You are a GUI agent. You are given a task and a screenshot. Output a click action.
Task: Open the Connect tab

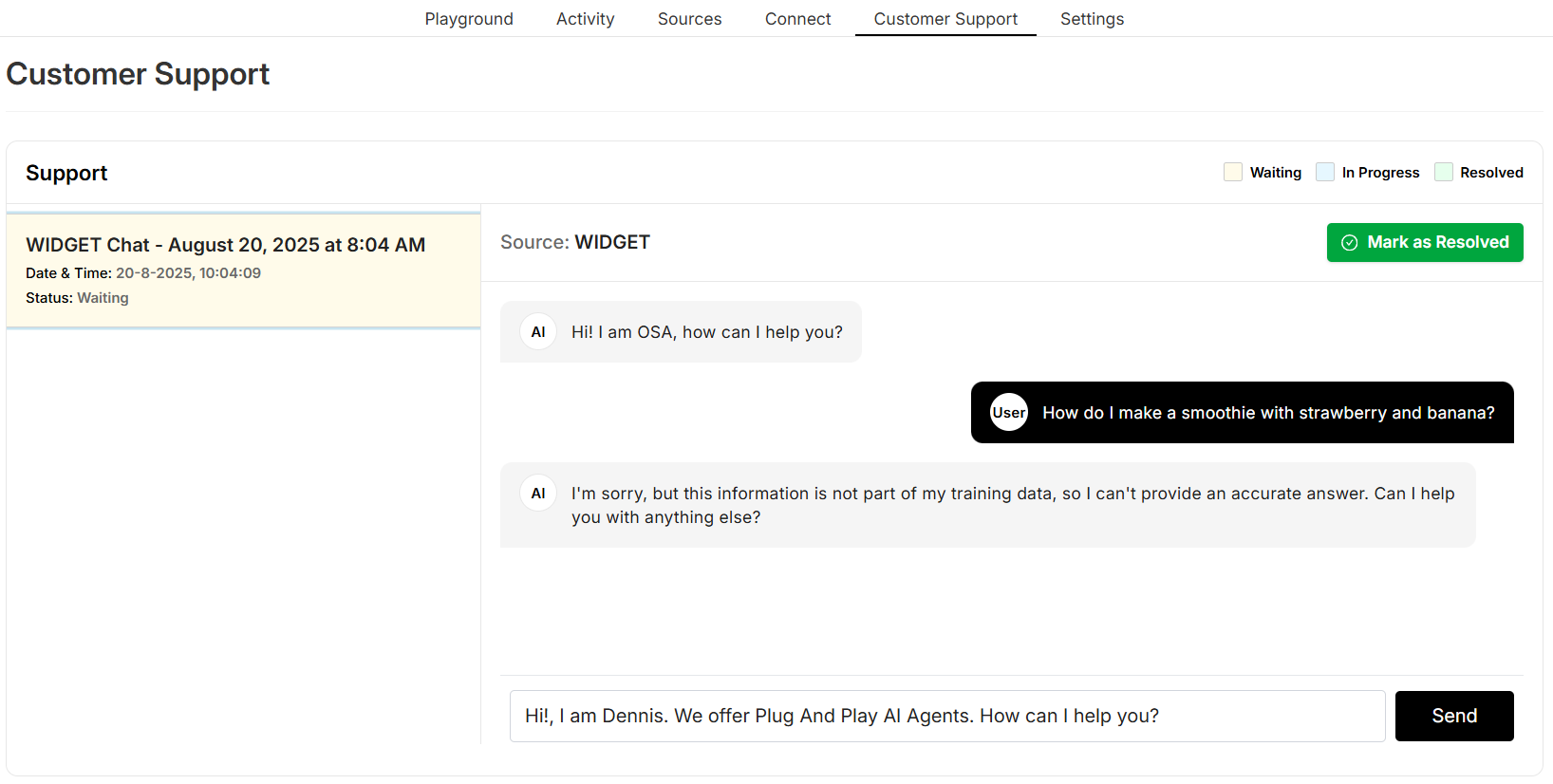click(x=798, y=19)
